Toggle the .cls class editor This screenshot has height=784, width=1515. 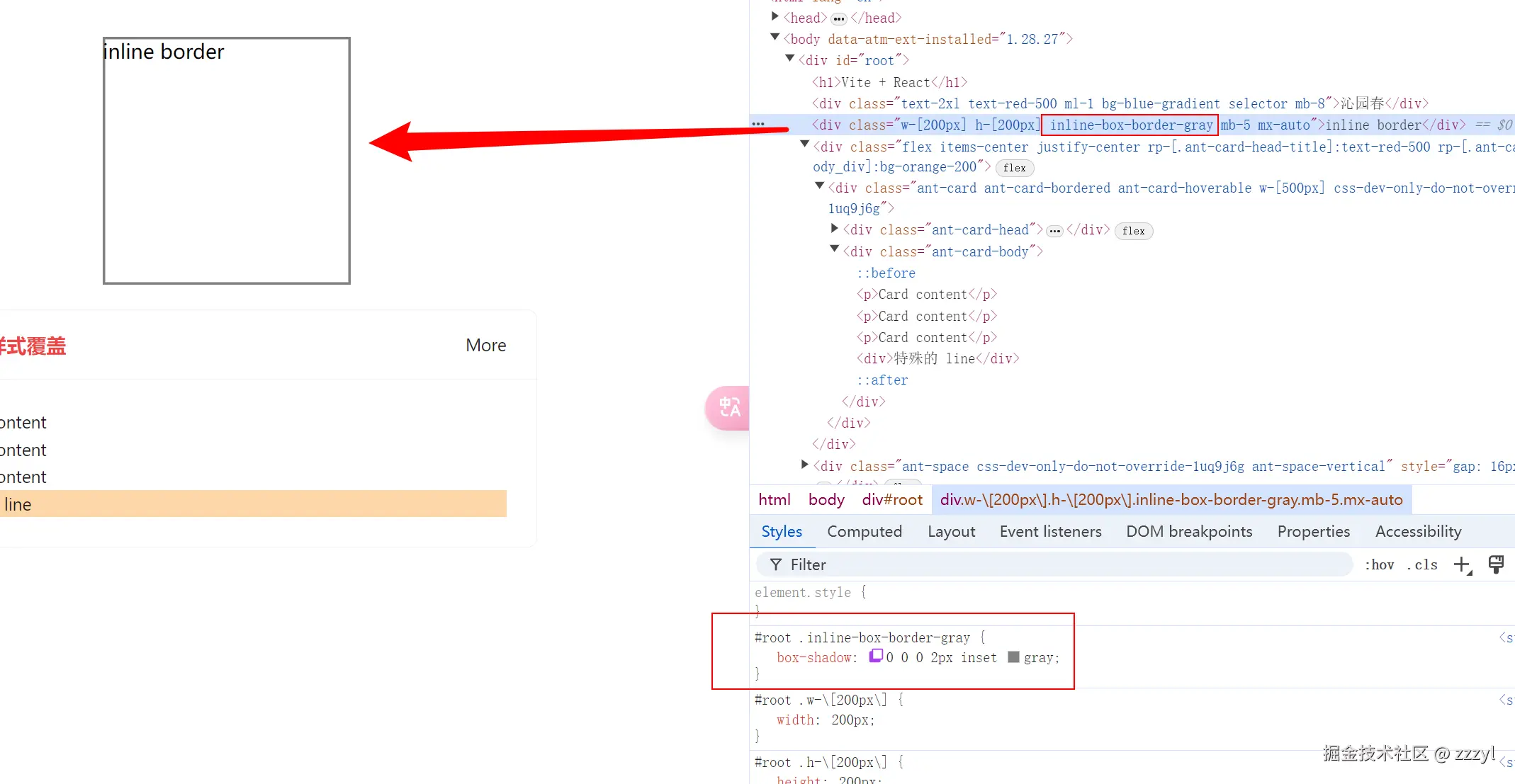coord(1422,564)
